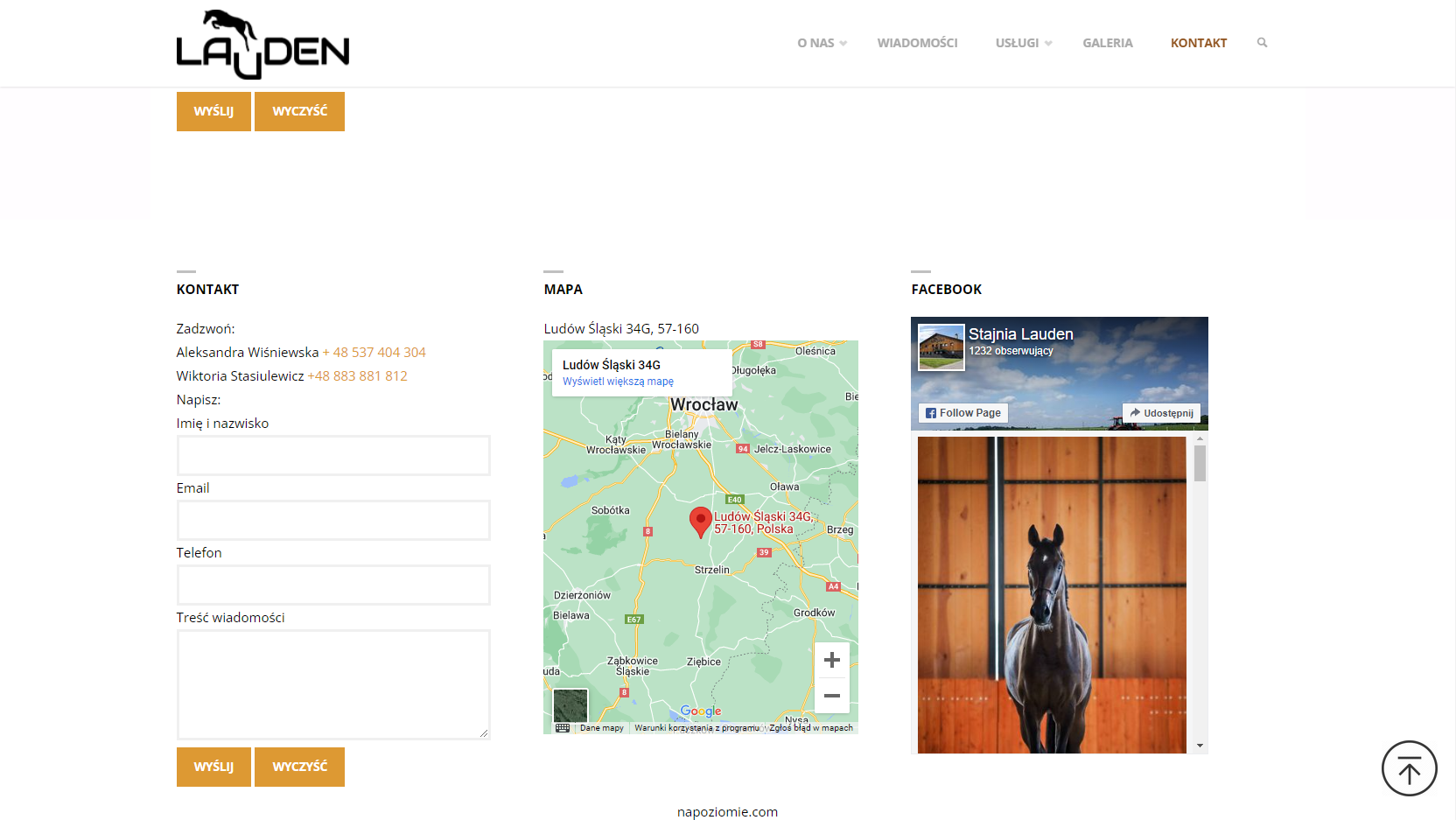1456x820 pixels.
Task: Click Stajnia Lauden profile picture
Action: (941, 347)
